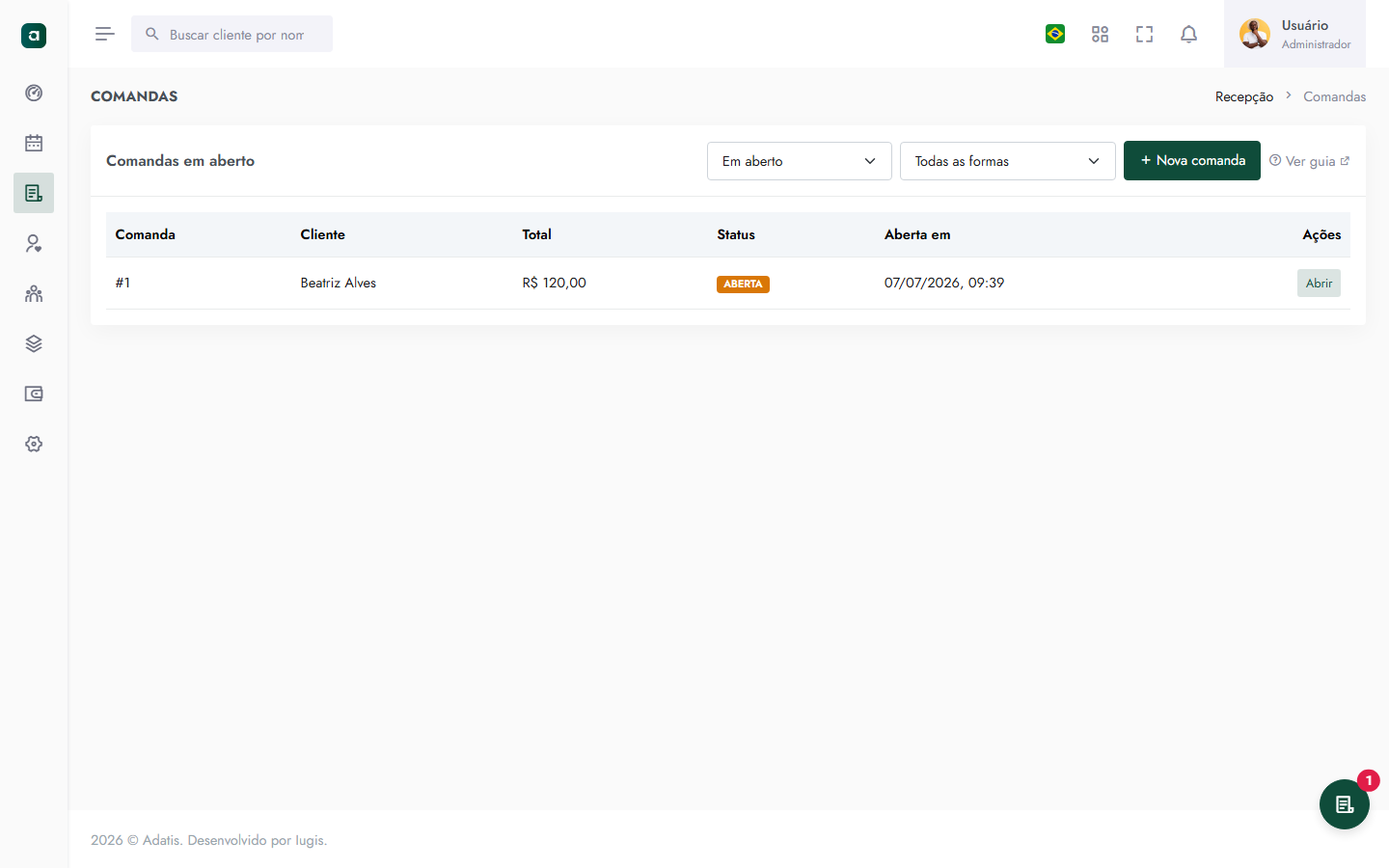Viewport: 1389px width, 868px height.
Task: Open the calendar icon in sidebar
Action: [x=34, y=143]
